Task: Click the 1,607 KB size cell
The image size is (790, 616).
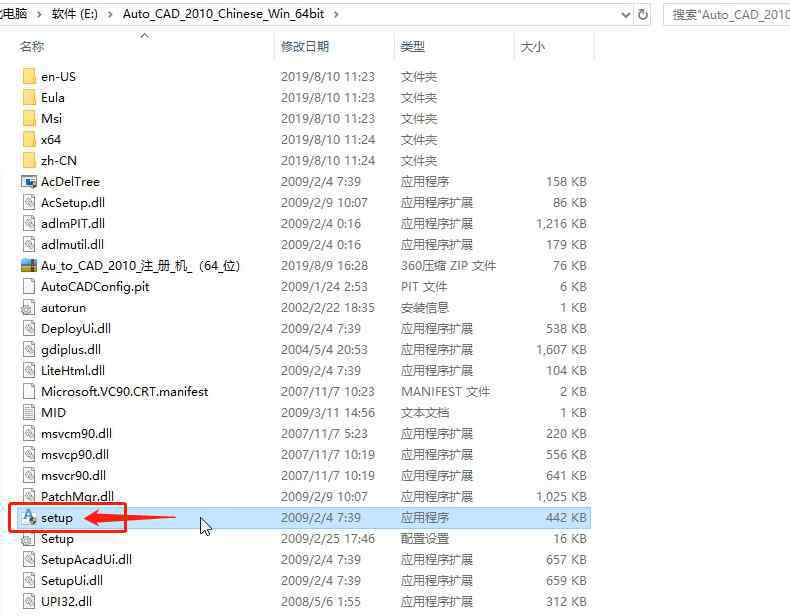Action: (561, 350)
